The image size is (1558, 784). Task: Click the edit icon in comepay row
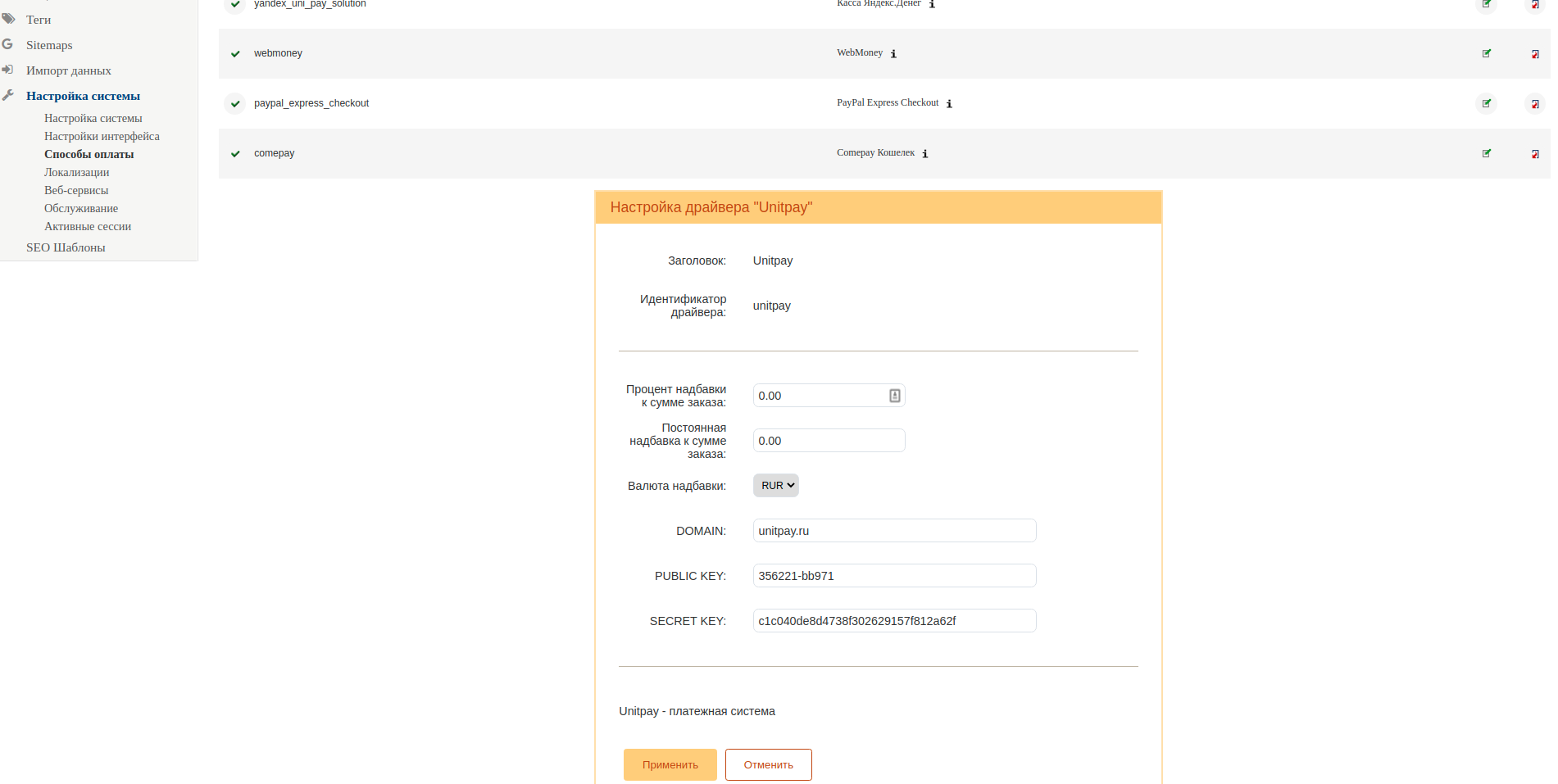click(1486, 153)
